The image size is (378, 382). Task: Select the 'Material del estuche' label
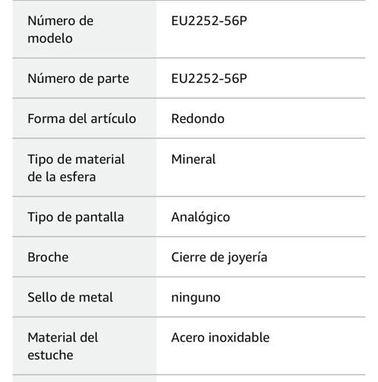pos(63,346)
